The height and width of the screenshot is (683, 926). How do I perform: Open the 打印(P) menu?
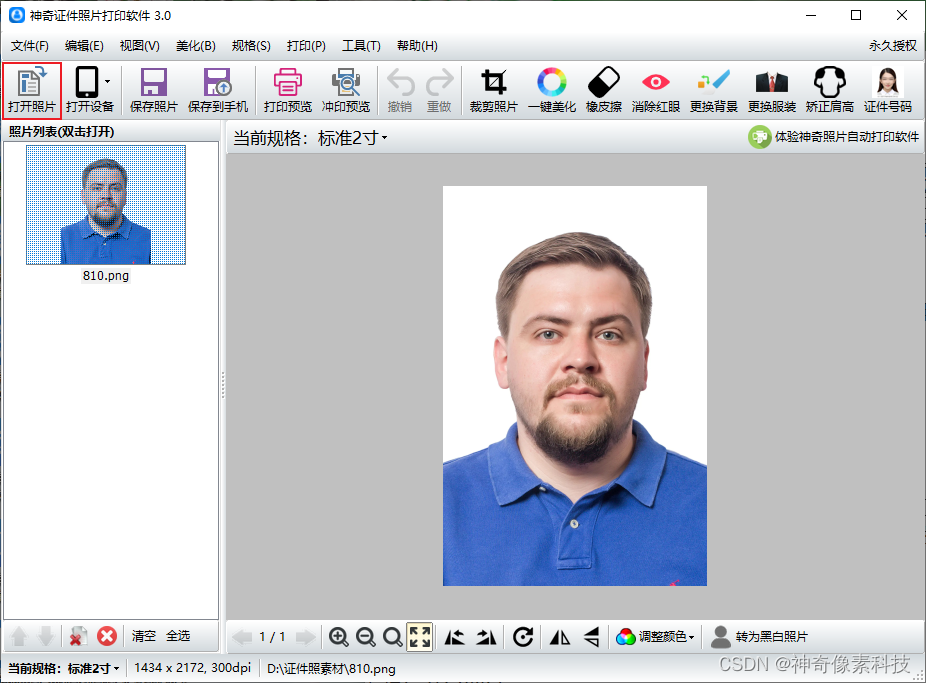(306, 45)
